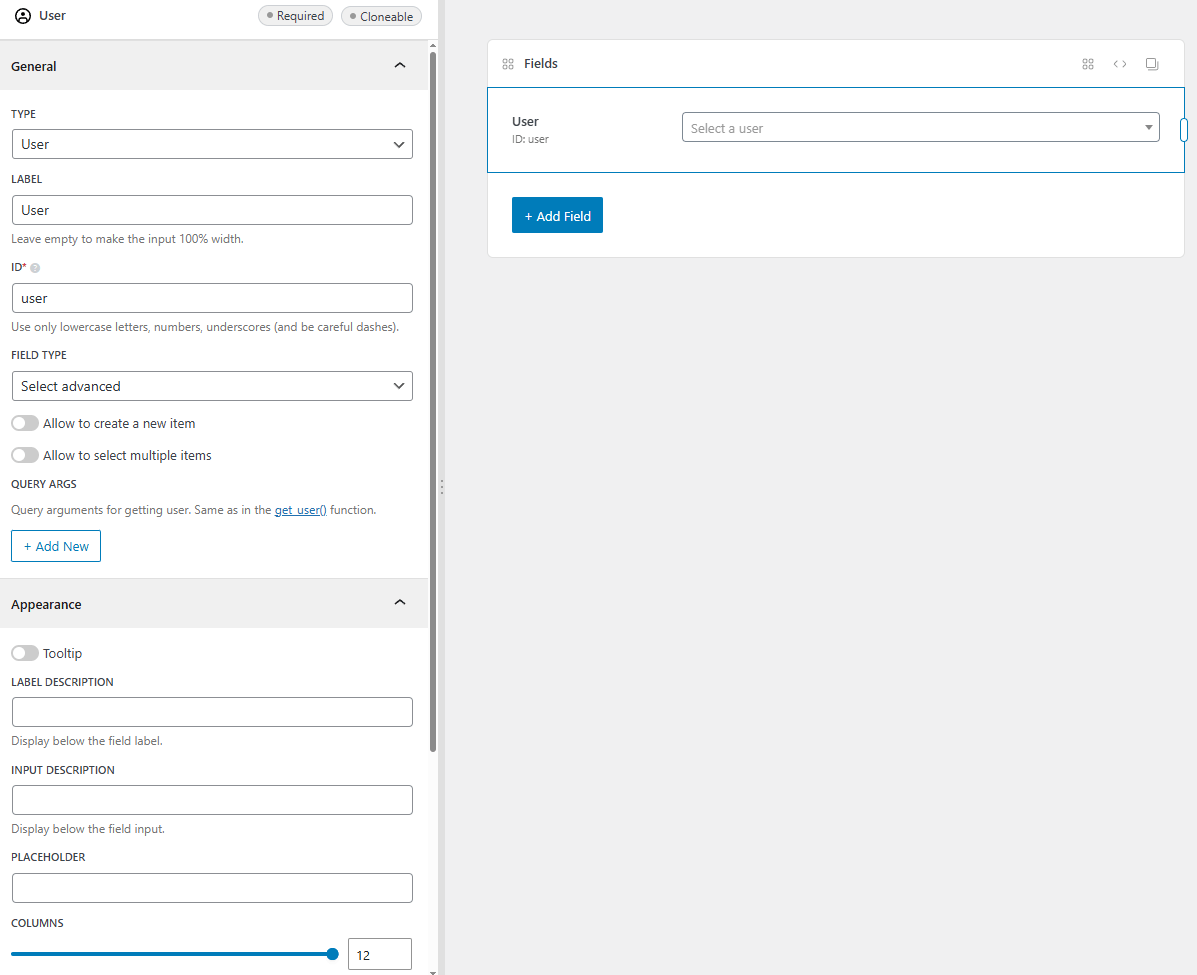Collapse the Appearance section
This screenshot has width=1197, height=975.
point(400,604)
